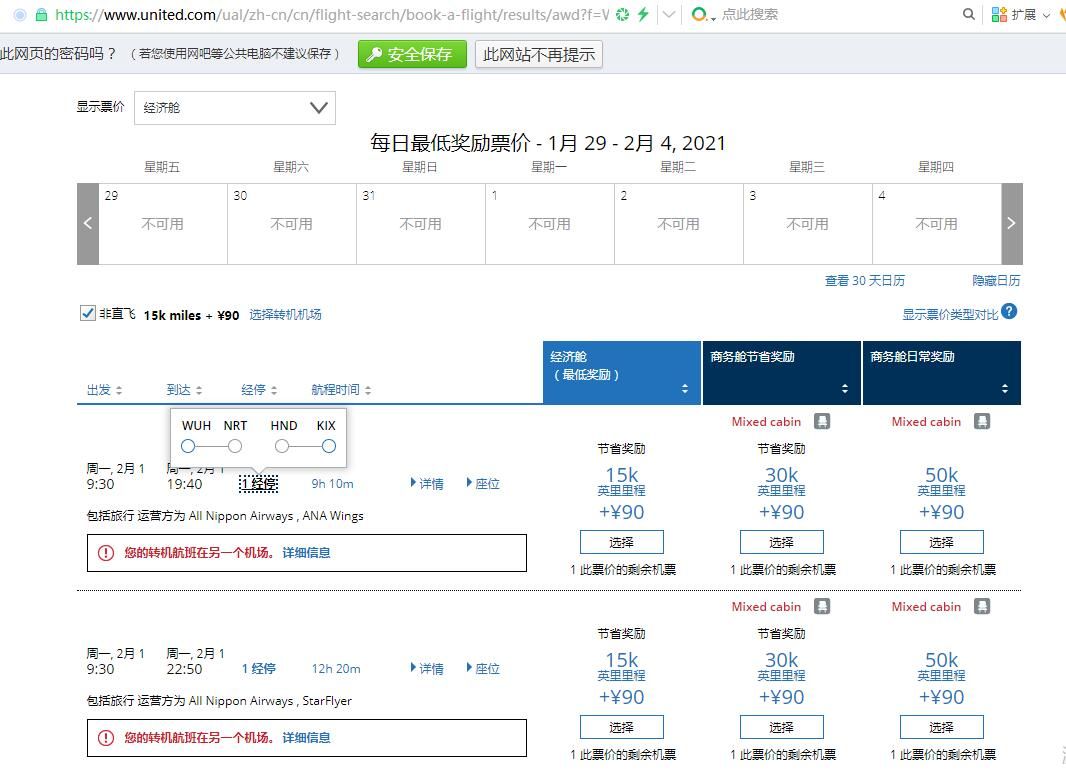This screenshot has height=772, width=1066.
Task: Click 此网站不再提示 button
Action: pos(538,54)
